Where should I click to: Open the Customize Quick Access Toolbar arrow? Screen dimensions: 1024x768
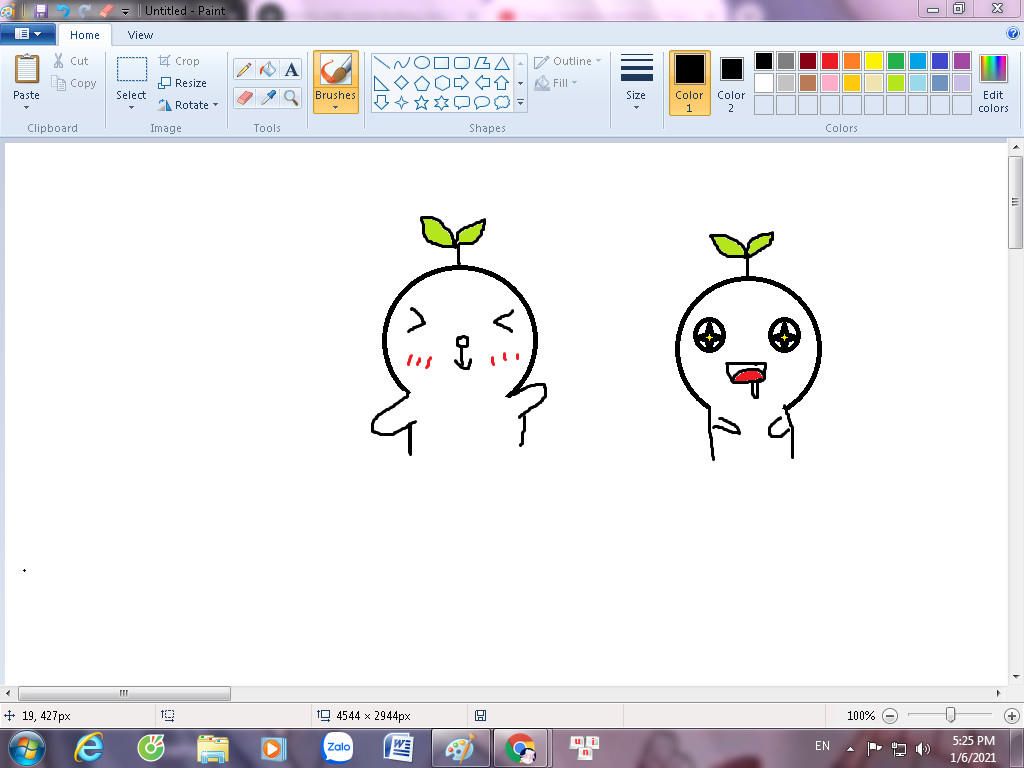[125, 11]
